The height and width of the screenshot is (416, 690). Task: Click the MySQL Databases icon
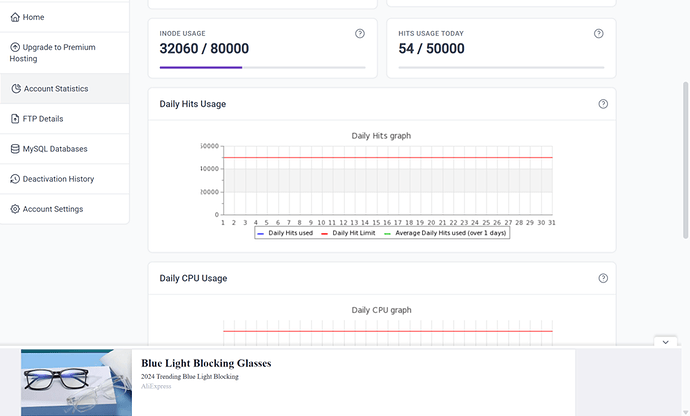tap(15, 149)
